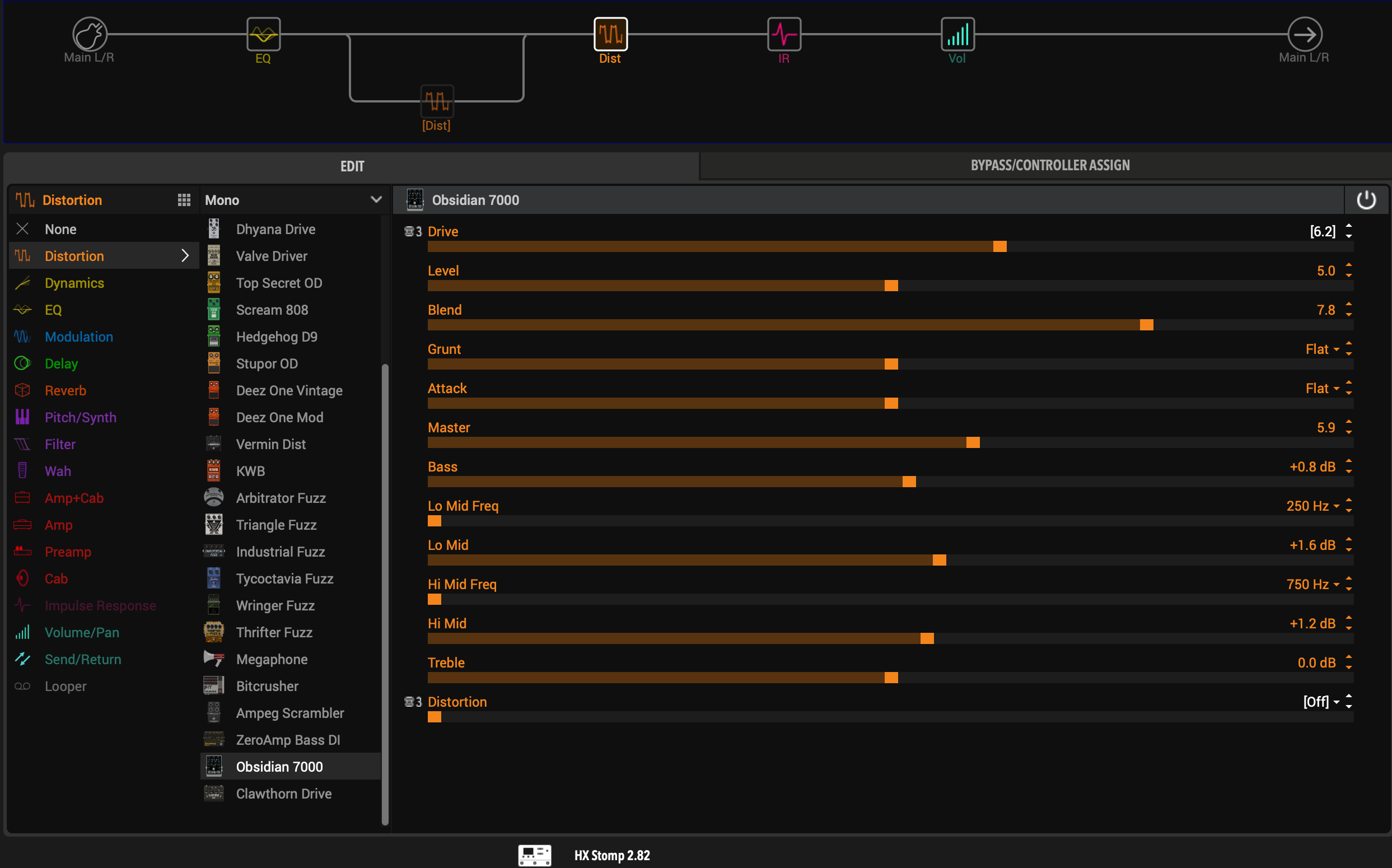The width and height of the screenshot is (1392, 868).
Task: Switch to Bypass/Controller Assign tab
Action: (1050, 165)
